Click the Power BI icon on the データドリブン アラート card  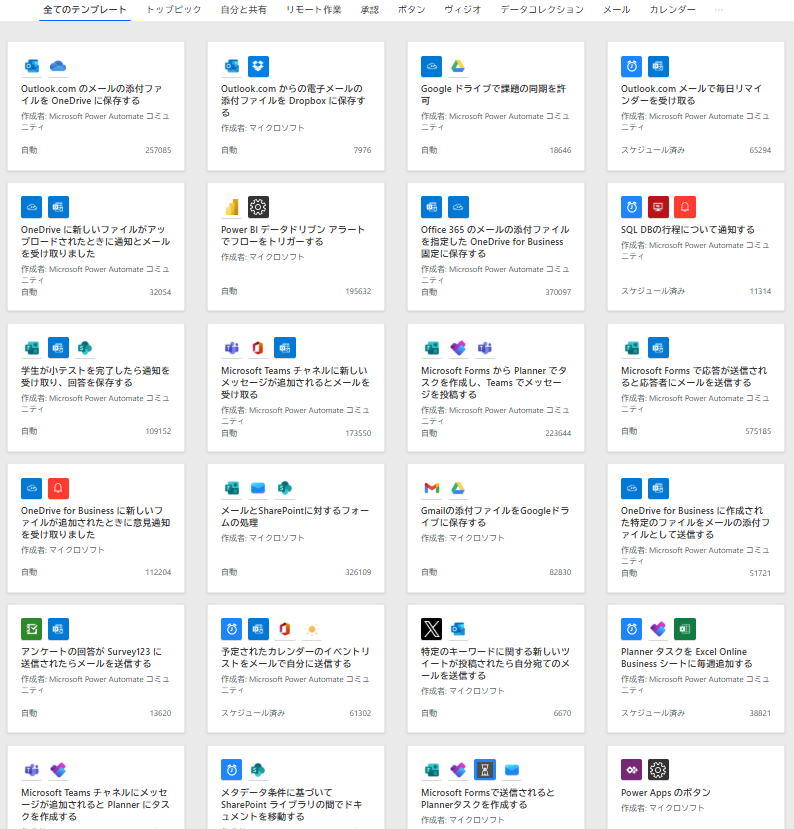pyautogui.click(x=232, y=207)
